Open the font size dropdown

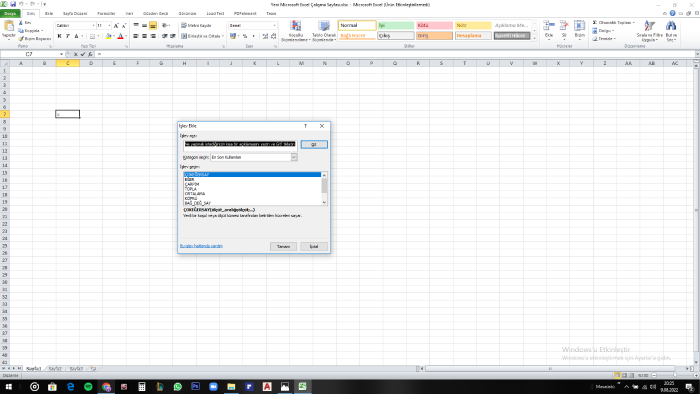coord(109,25)
